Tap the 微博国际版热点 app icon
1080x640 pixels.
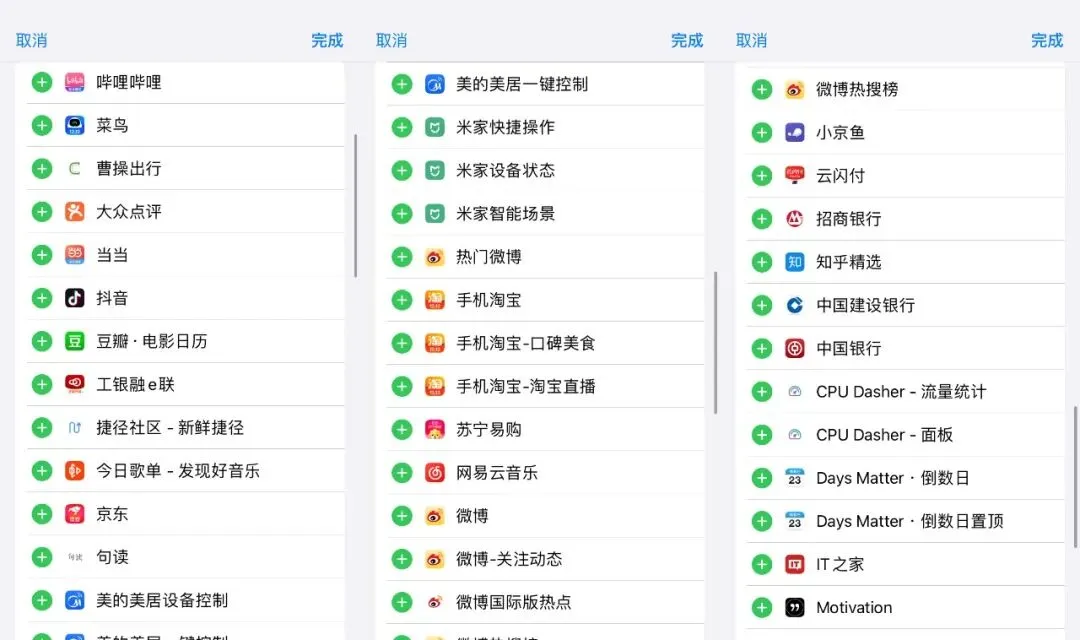tap(435, 602)
